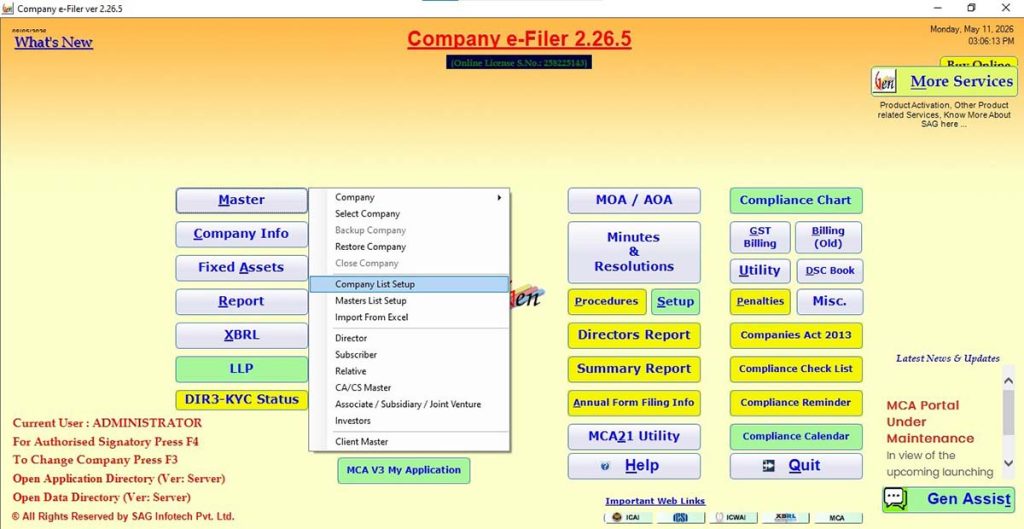Open Company Info
This screenshot has height=529, width=1024.
(242, 234)
